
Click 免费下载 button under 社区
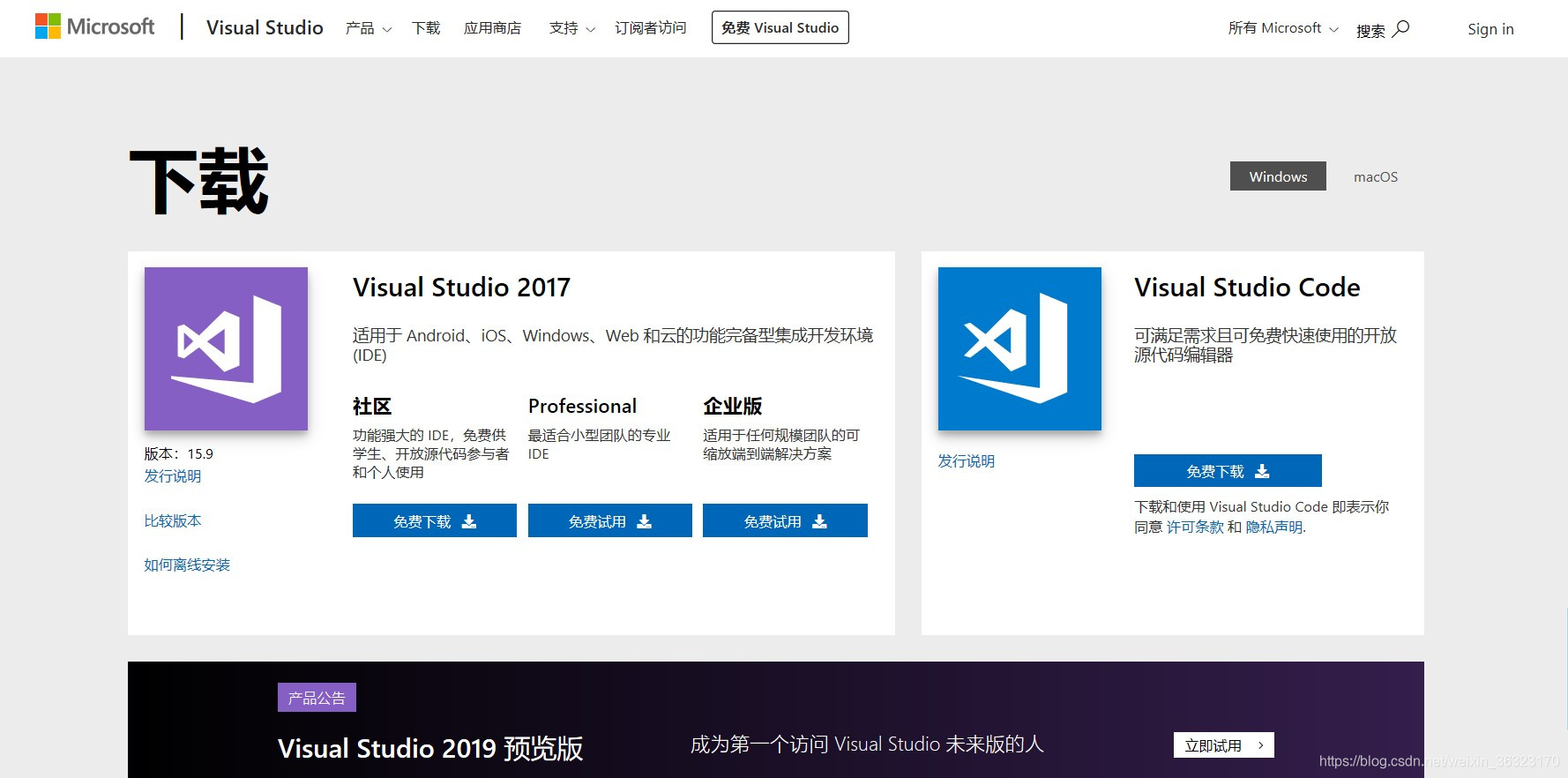pos(435,521)
